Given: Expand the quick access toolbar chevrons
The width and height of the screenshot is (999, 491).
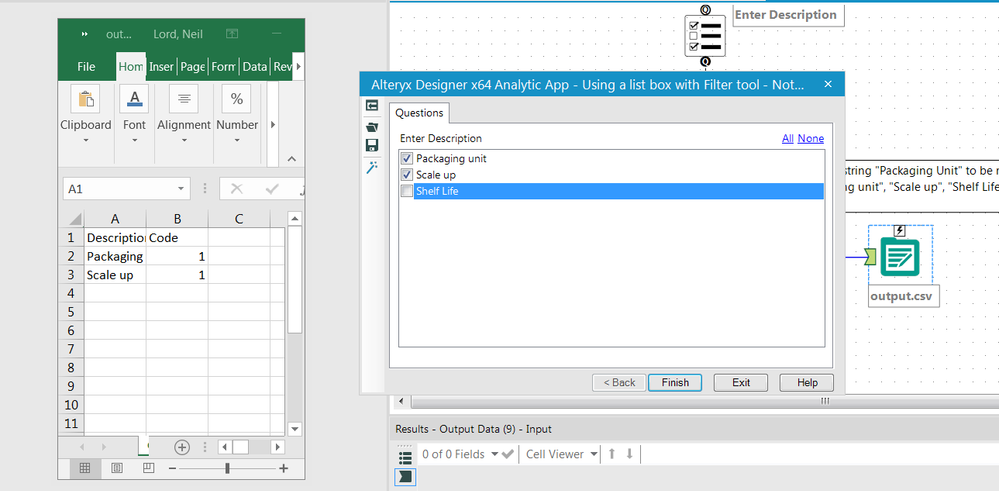Looking at the screenshot, I should tap(84, 34).
